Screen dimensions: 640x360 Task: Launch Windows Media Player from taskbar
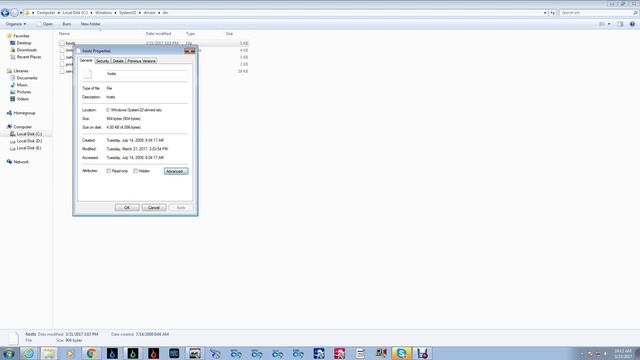(70, 353)
